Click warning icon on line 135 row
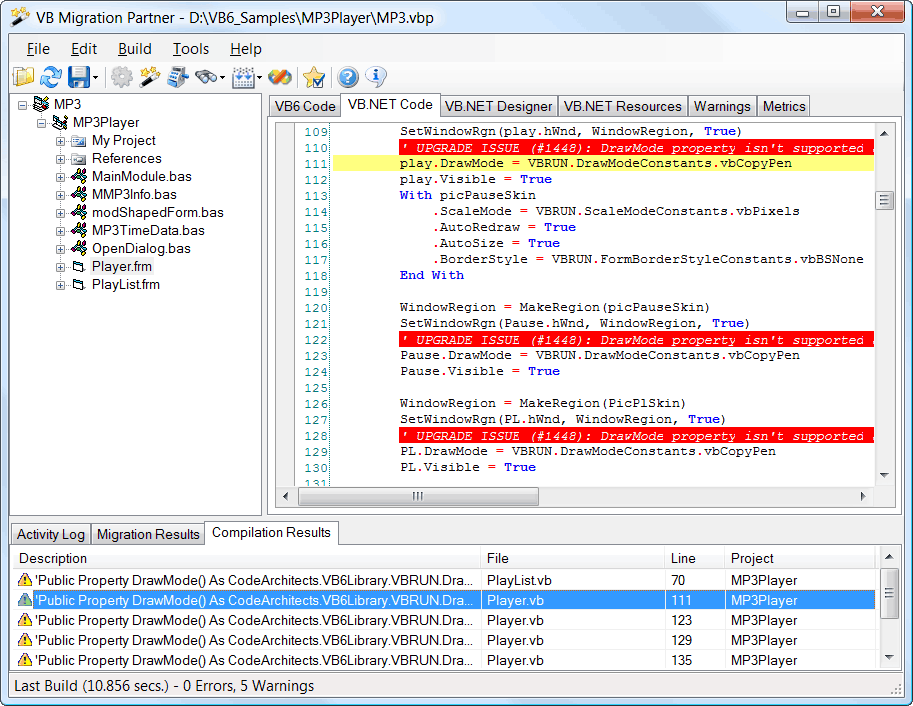Image resolution: width=913 pixels, height=706 pixels. click(x=24, y=660)
